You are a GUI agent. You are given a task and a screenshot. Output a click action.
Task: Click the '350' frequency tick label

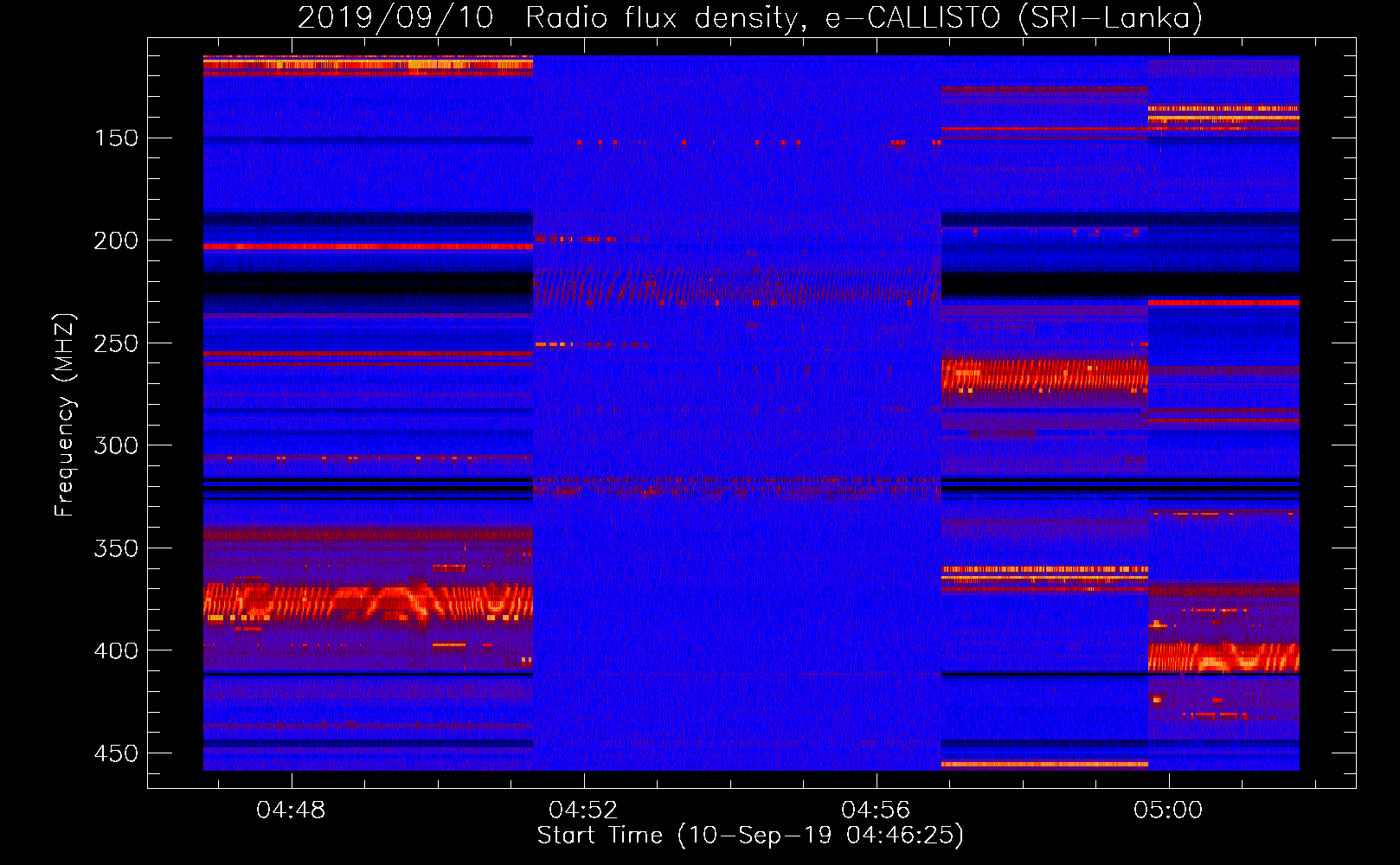tap(116, 548)
